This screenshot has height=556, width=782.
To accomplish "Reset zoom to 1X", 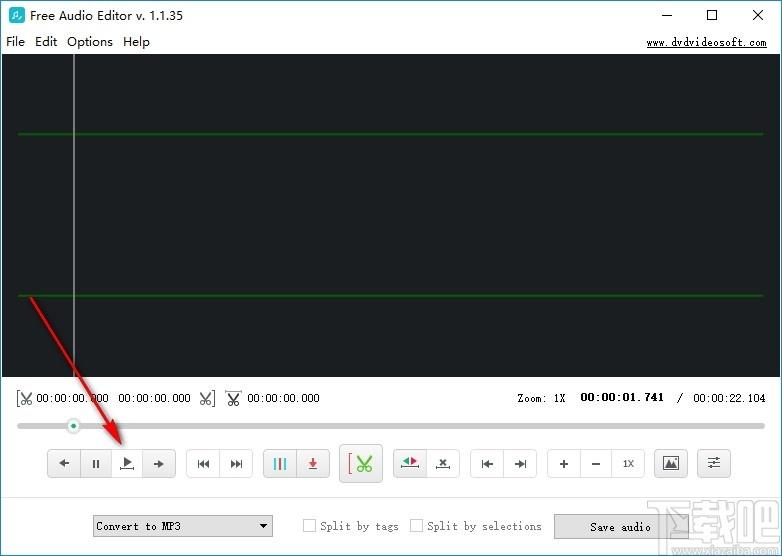I will click(628, 464).
